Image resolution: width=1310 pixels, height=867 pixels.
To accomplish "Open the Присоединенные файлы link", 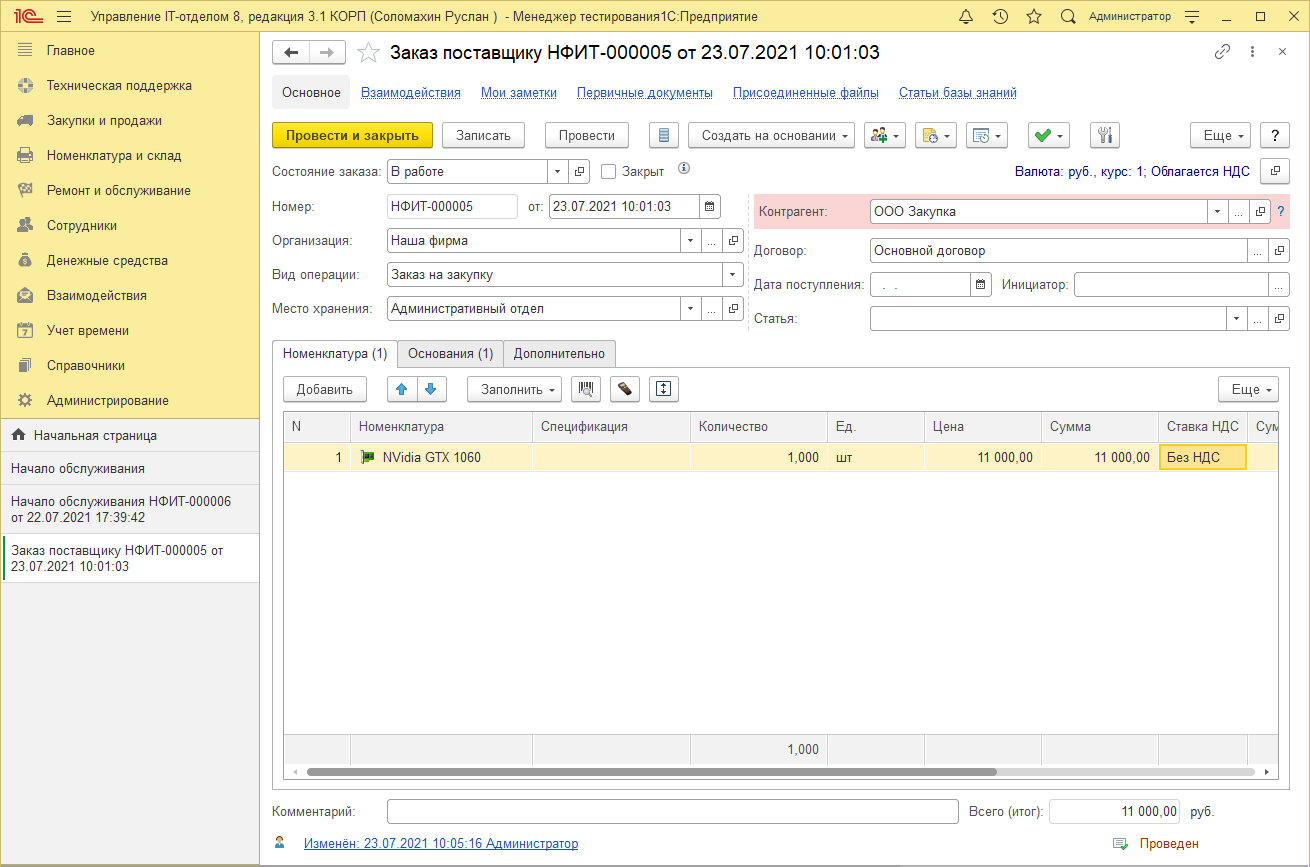I will [805, 93].
